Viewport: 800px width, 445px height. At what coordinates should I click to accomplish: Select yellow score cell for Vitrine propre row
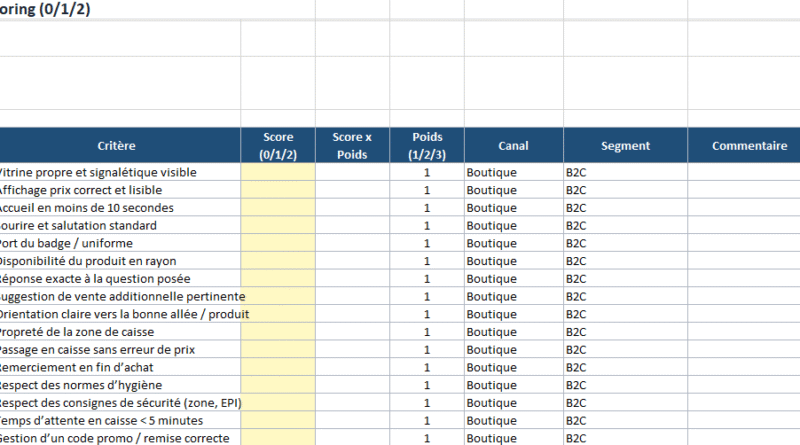pyautogui.click(x=278, y=172)
